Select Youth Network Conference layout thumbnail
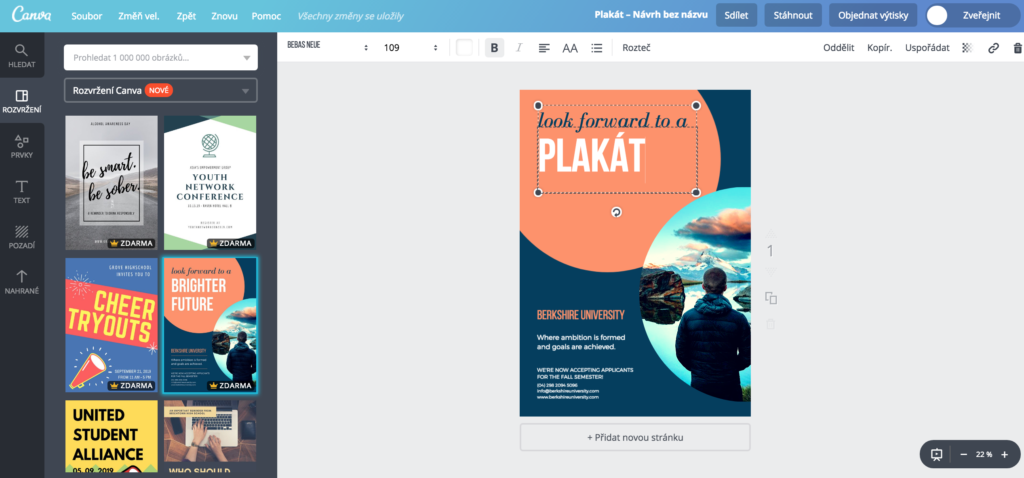 [210, 183]
